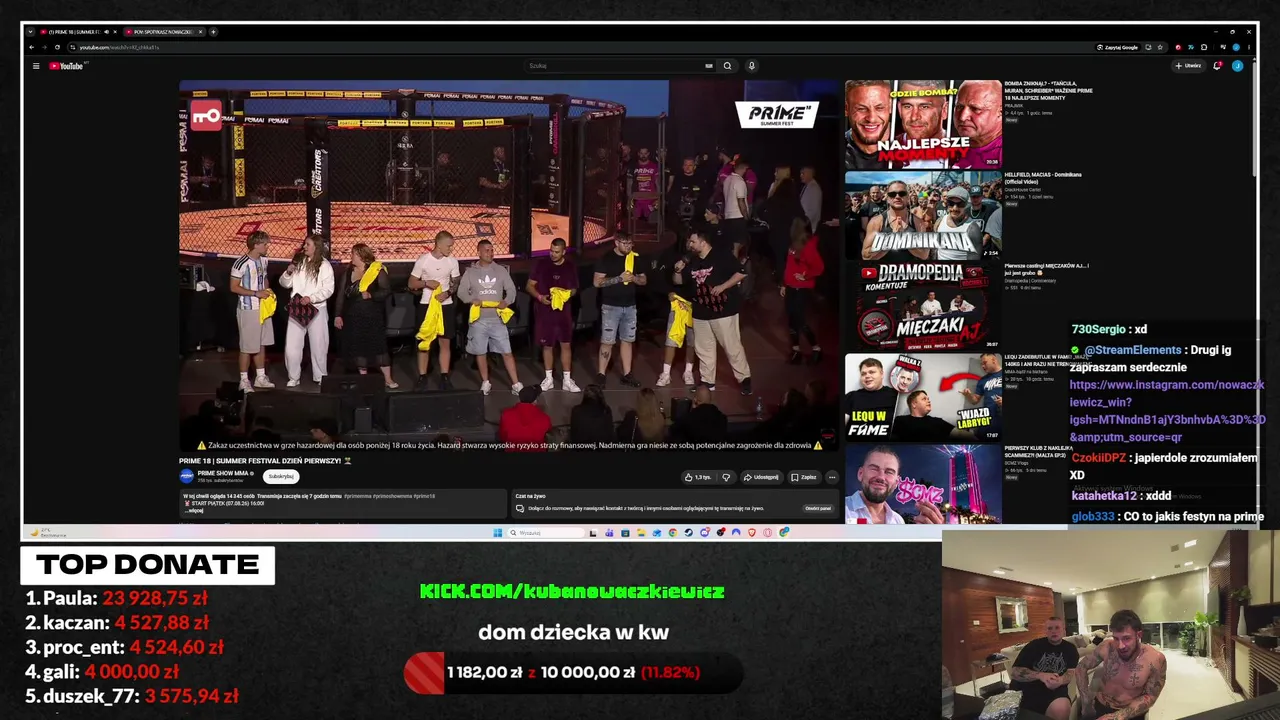Image resolution: width=1280 pixels, height=720 pixels.
Task: Start voice search with the microphone icon
Action: (752, 66)
